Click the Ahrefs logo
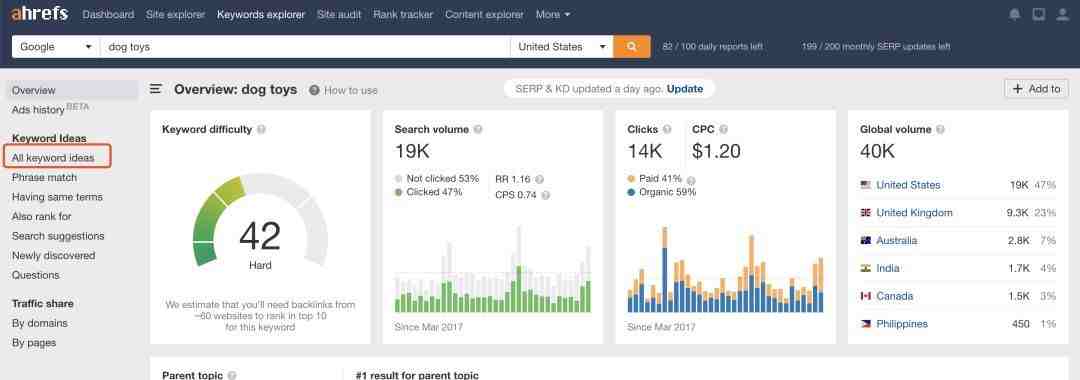The height and width of the screenshot is (380, 1080). (39, 14)
